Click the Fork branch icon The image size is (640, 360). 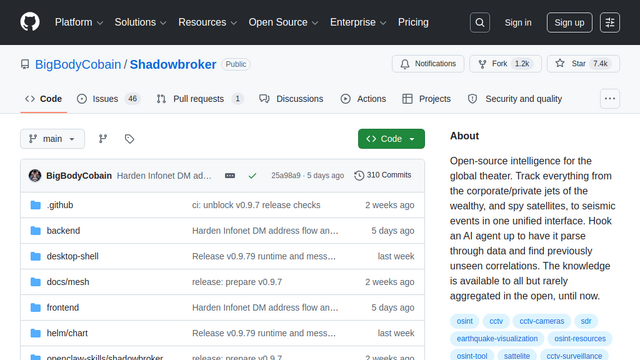point(482,64)
